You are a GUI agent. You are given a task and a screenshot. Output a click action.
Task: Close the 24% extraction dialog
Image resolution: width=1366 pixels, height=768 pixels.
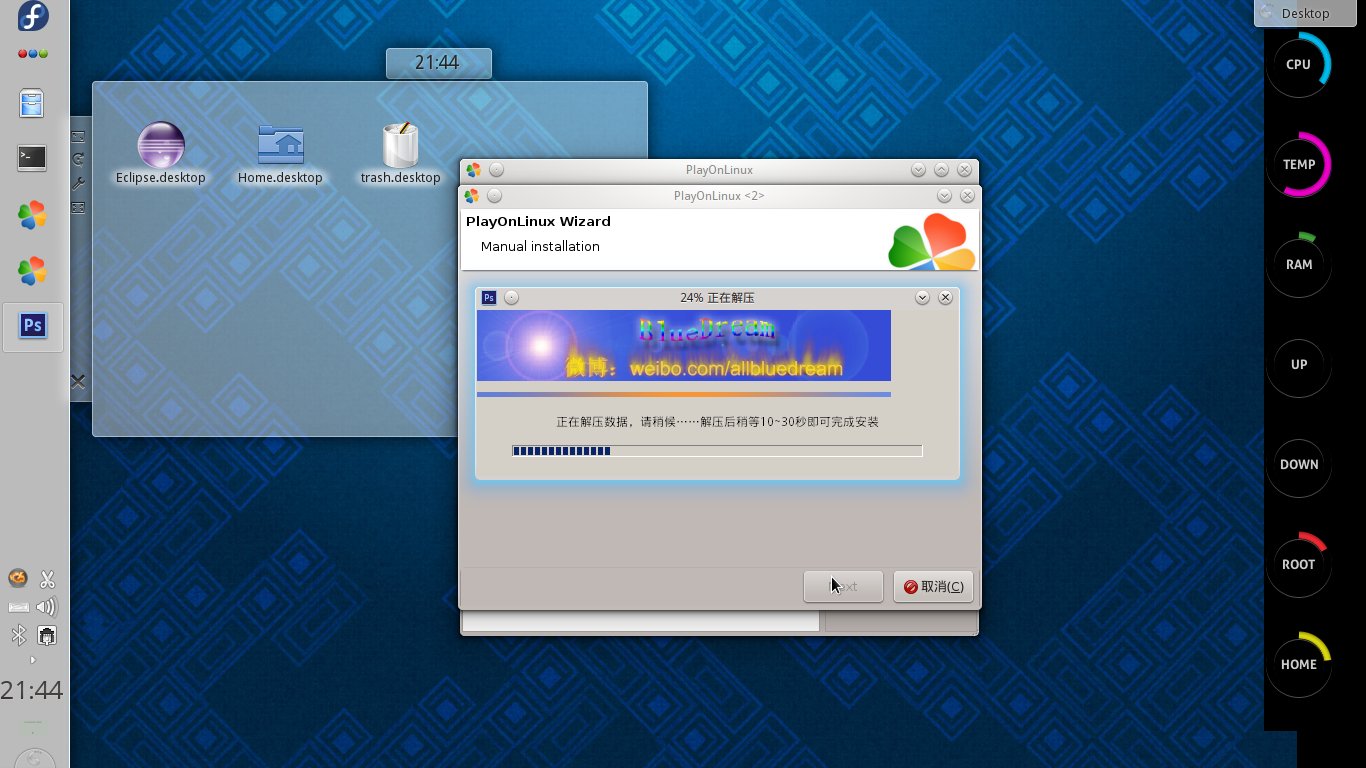point(945,297)
